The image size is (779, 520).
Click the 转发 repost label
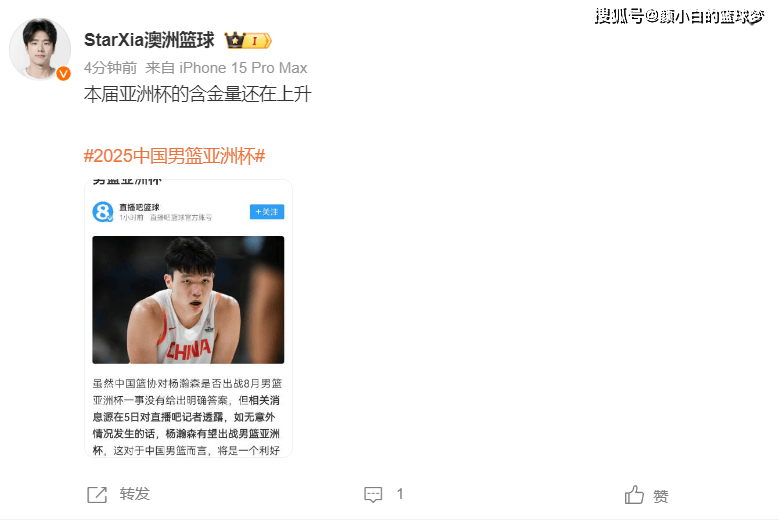(x=135, y=494)
